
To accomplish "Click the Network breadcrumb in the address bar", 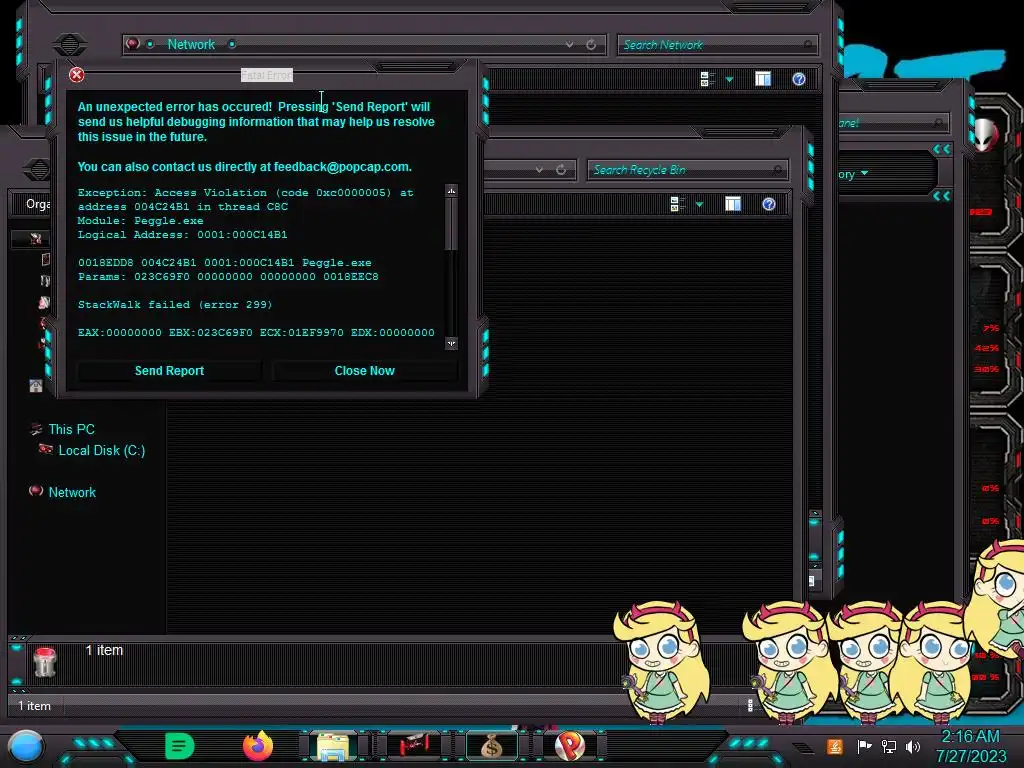I will pos(191,44).
